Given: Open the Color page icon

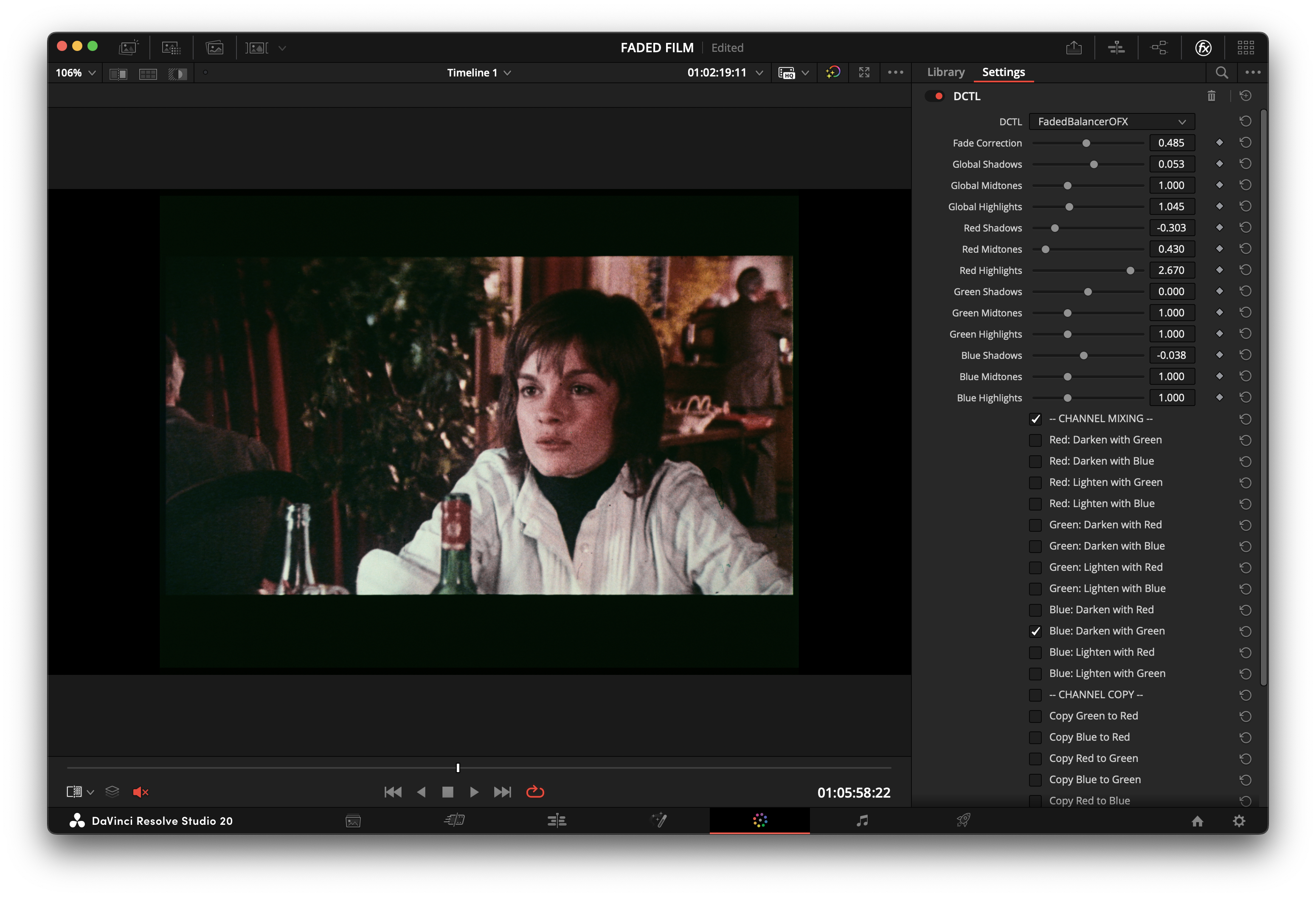Looking at the screenshot, I should (760, 821).
